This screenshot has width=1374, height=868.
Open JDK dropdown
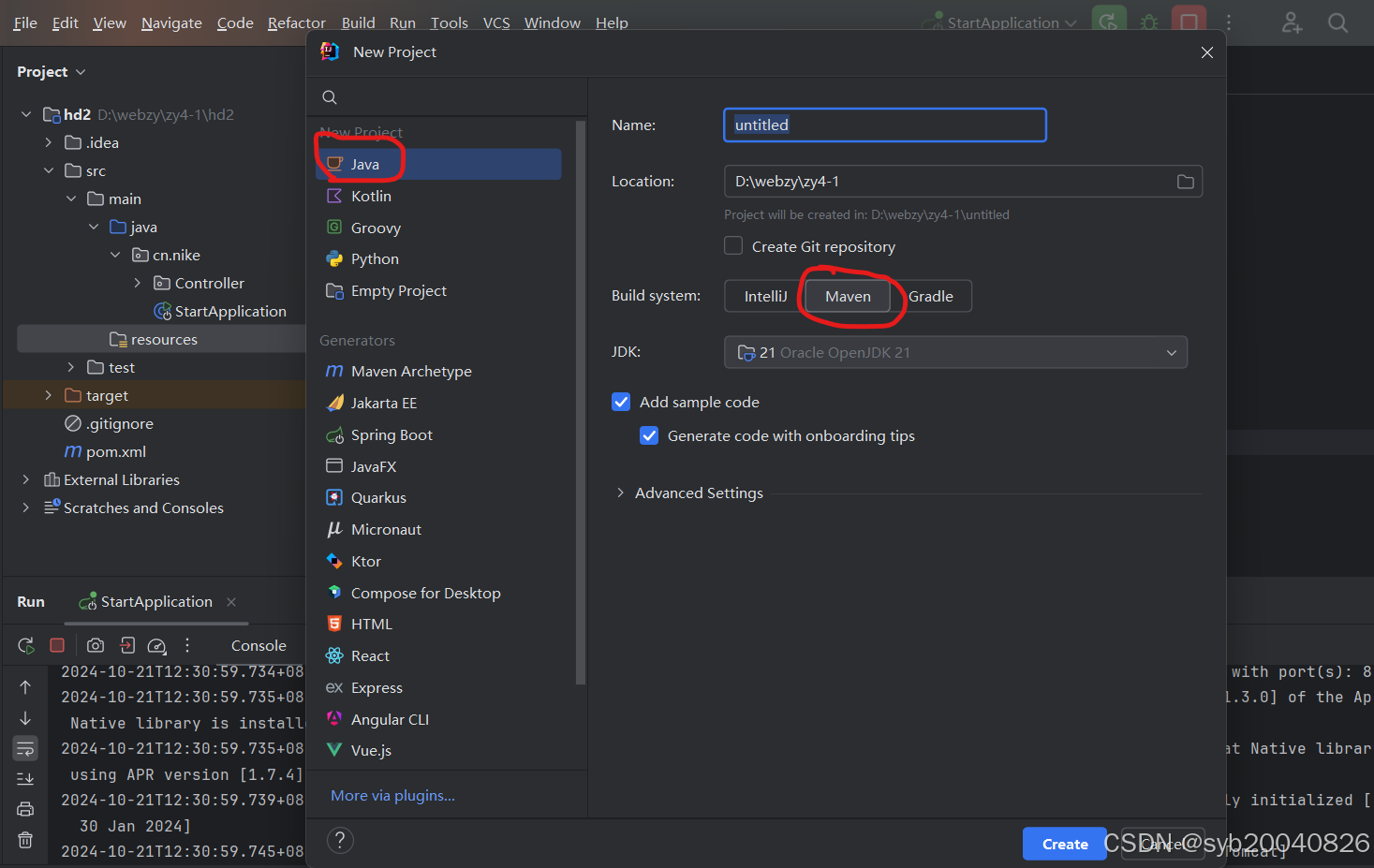coord(955,352)
